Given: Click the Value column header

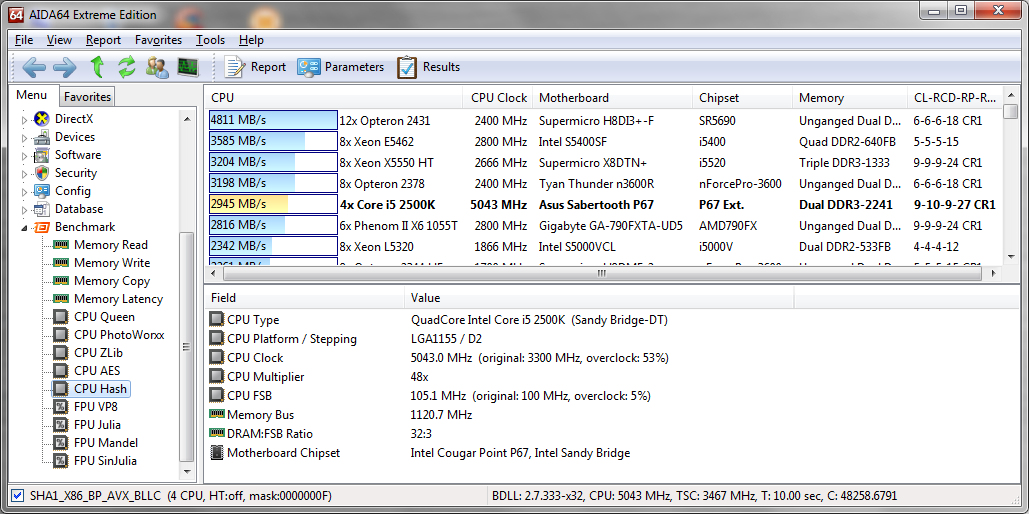Looking at the screenshot, I should (x=599, y=298).
